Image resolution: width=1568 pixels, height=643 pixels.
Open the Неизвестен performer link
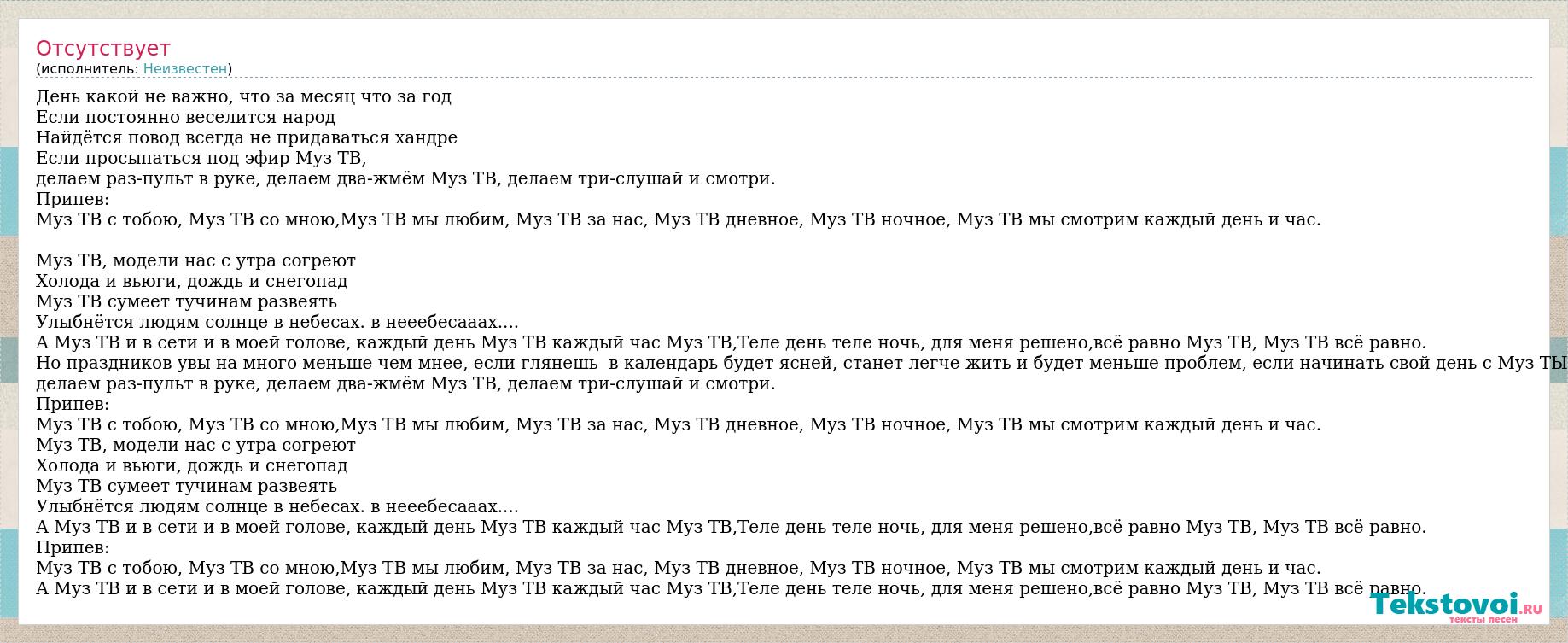tap(185, 68)
